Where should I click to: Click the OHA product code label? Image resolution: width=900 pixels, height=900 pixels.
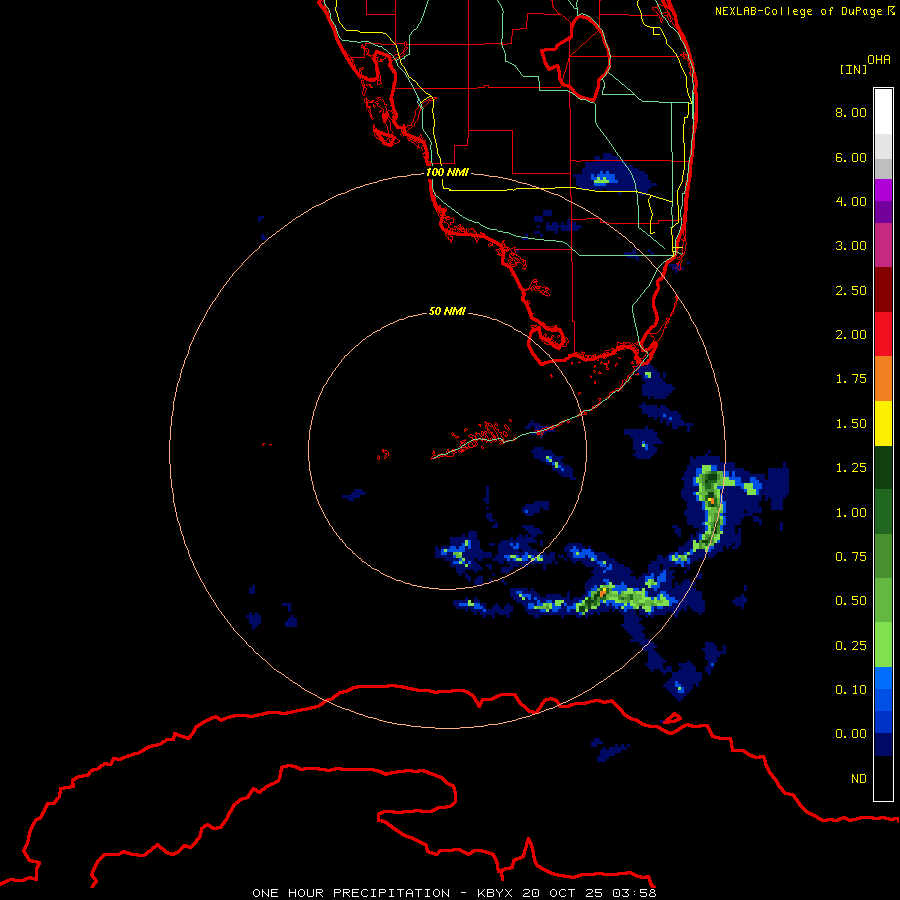879,60
